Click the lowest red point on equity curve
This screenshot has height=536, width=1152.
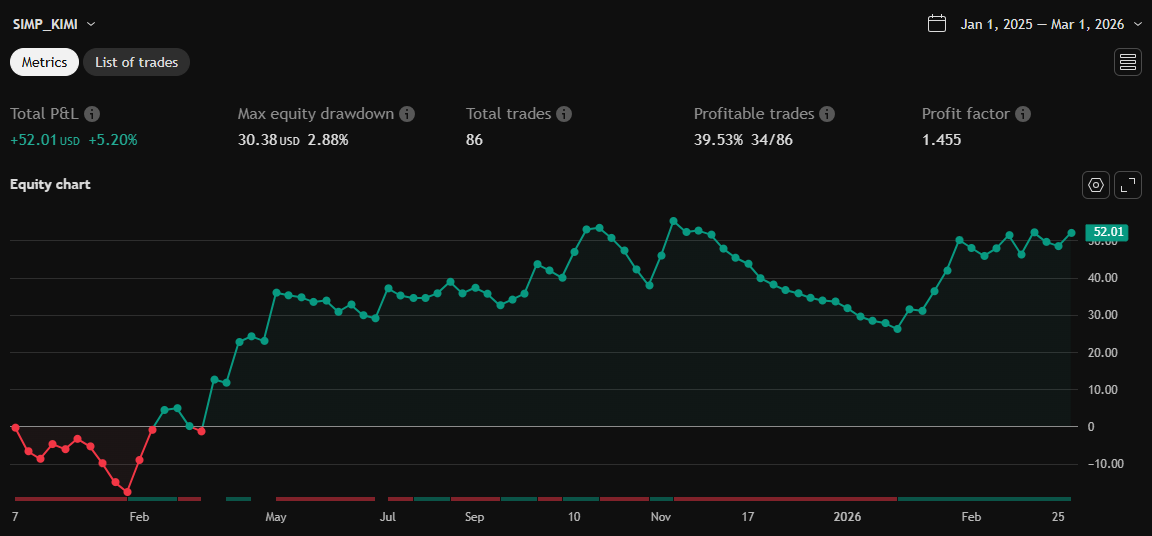127,492
